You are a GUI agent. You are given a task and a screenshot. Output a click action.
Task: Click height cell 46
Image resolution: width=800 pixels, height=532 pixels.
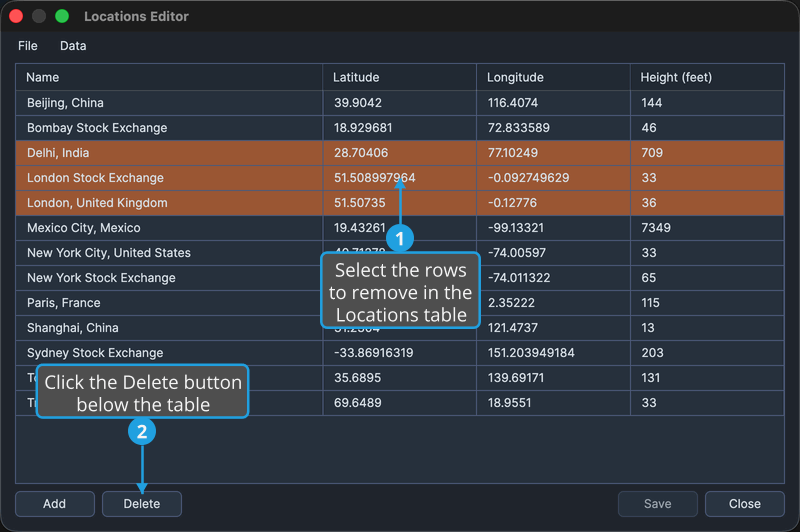[707, 128]
